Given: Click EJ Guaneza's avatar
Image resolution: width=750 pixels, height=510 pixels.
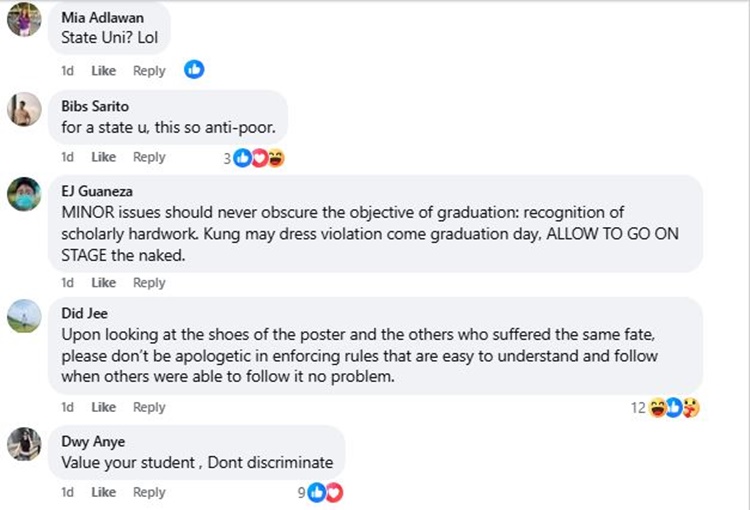Looking at the screenshot, I should coord(24,193).
